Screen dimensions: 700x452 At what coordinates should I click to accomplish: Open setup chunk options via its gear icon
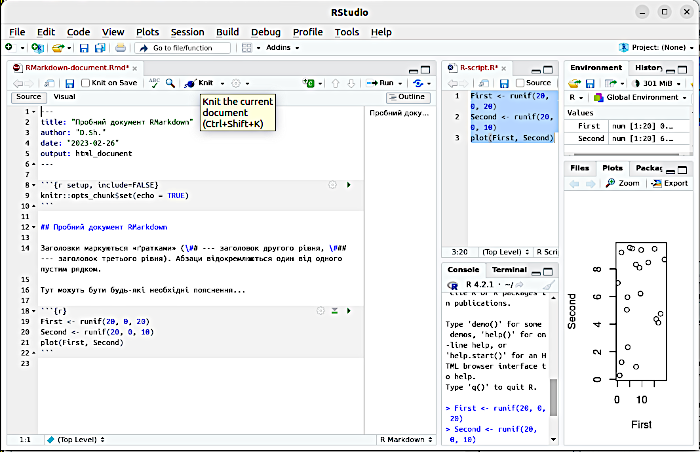click(333, 184)
